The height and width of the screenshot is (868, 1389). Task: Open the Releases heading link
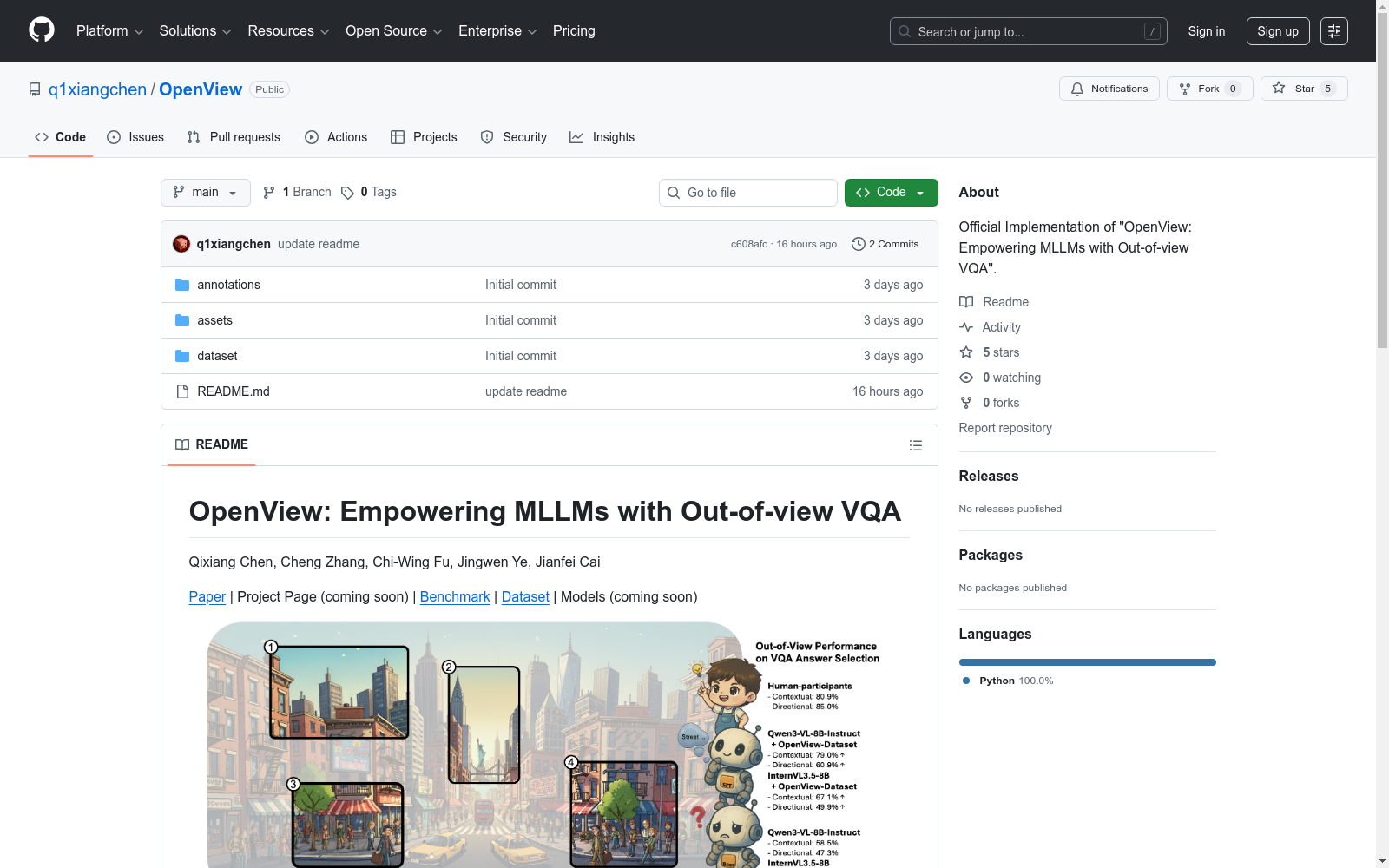[x=989, y=476]
